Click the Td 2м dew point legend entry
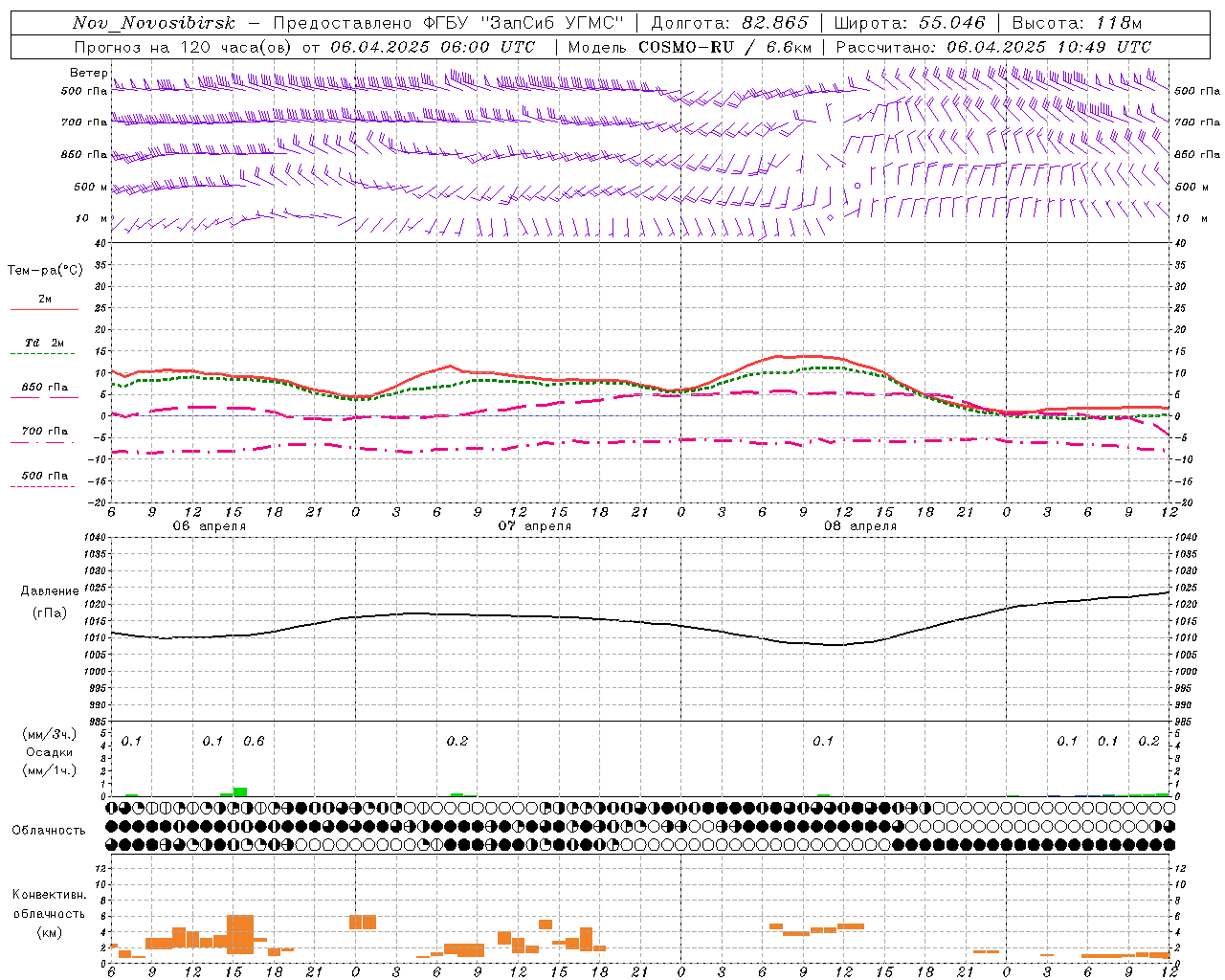This screenshot has width=1225, height=980. point(45,343)
